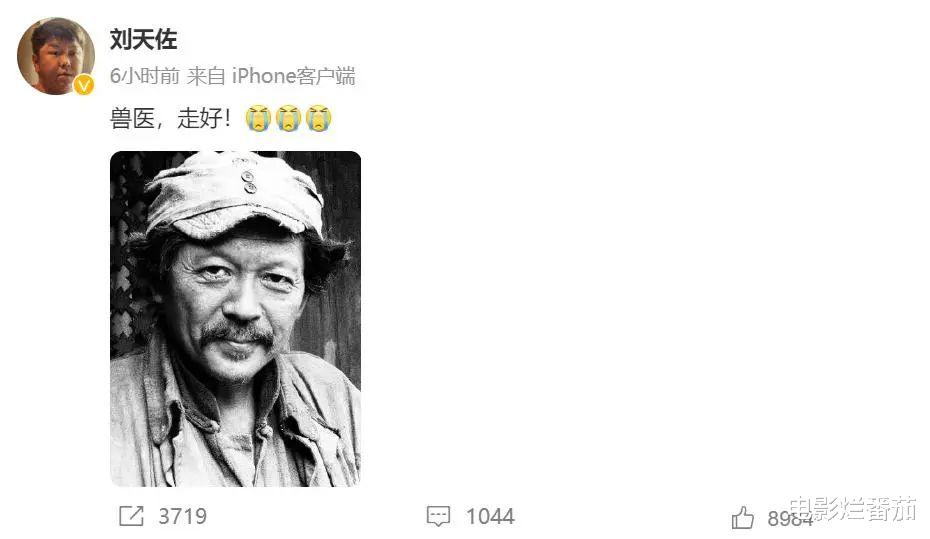930x539 pixels.
Task: Open 刘天佐's round profile avatar
Action: tap(56, 56)
